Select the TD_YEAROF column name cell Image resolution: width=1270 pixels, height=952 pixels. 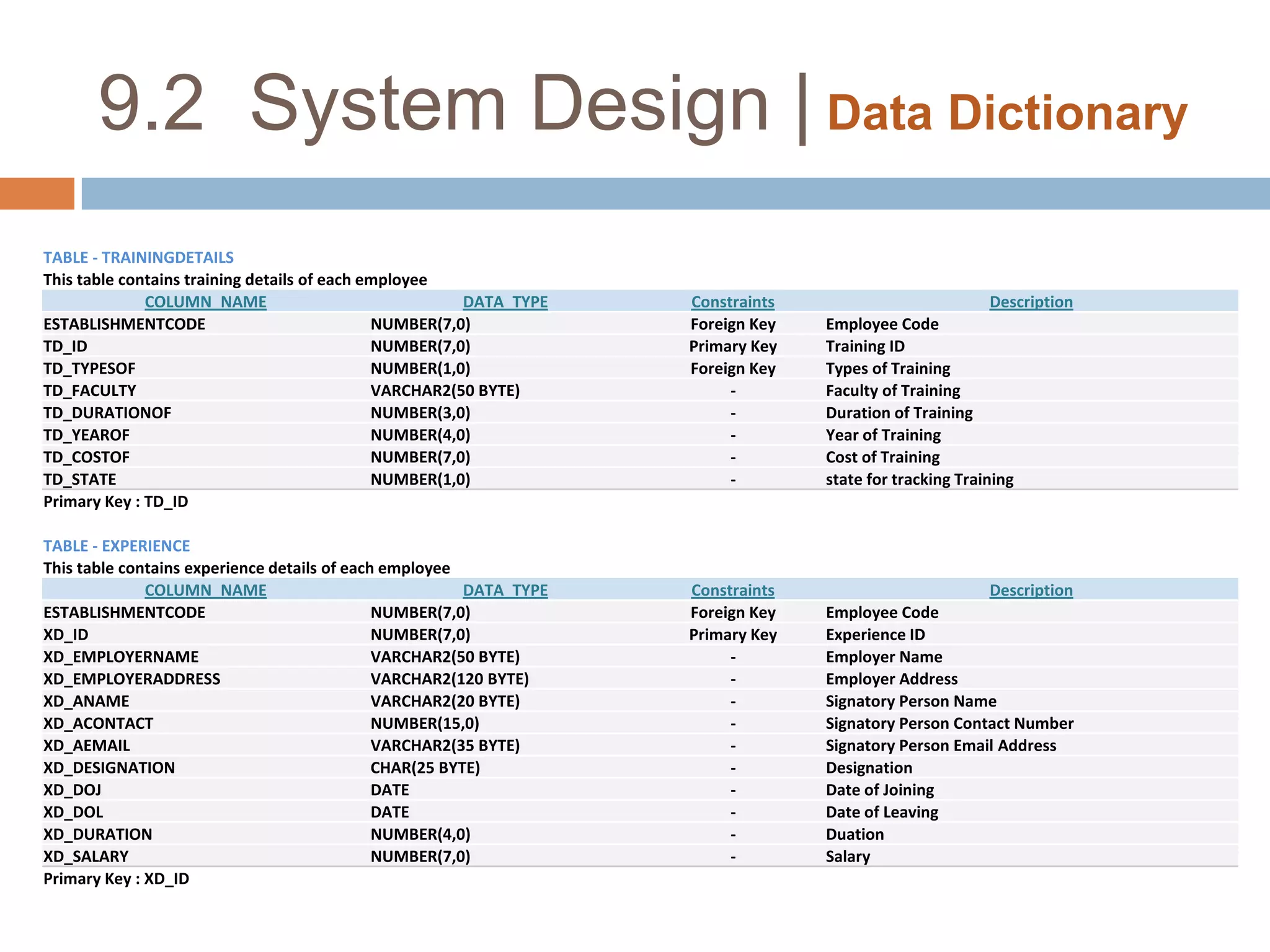86,435
